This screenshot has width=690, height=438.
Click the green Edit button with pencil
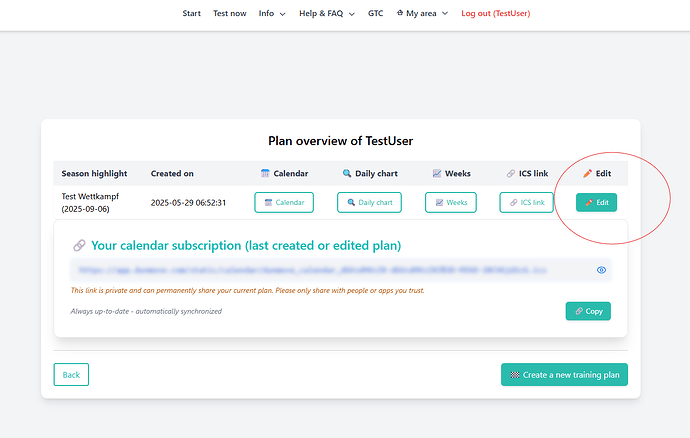click(597, 202)
